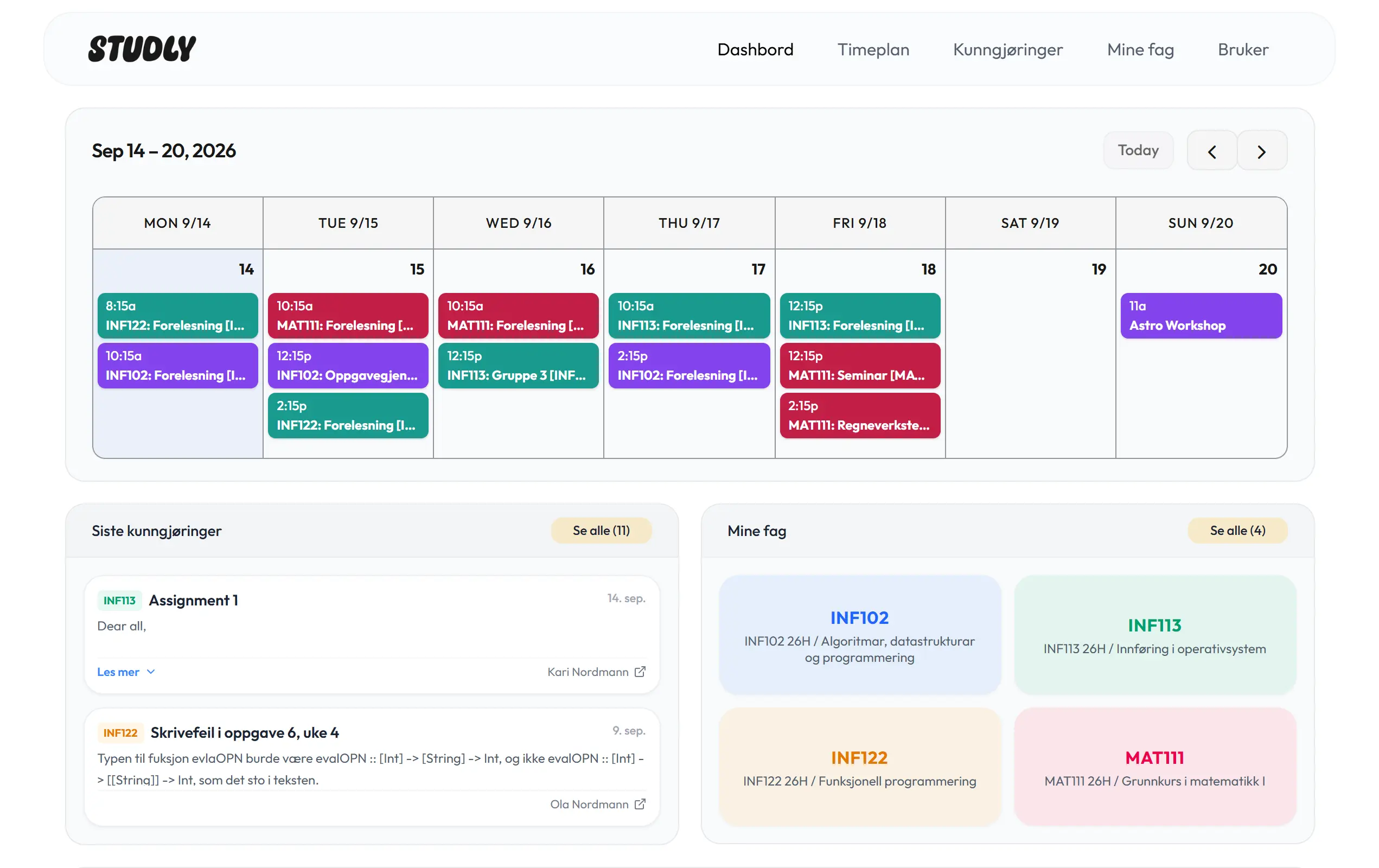Click the Studly logo
Viewport: 1379px width, 868px height.
pos(142,49)
